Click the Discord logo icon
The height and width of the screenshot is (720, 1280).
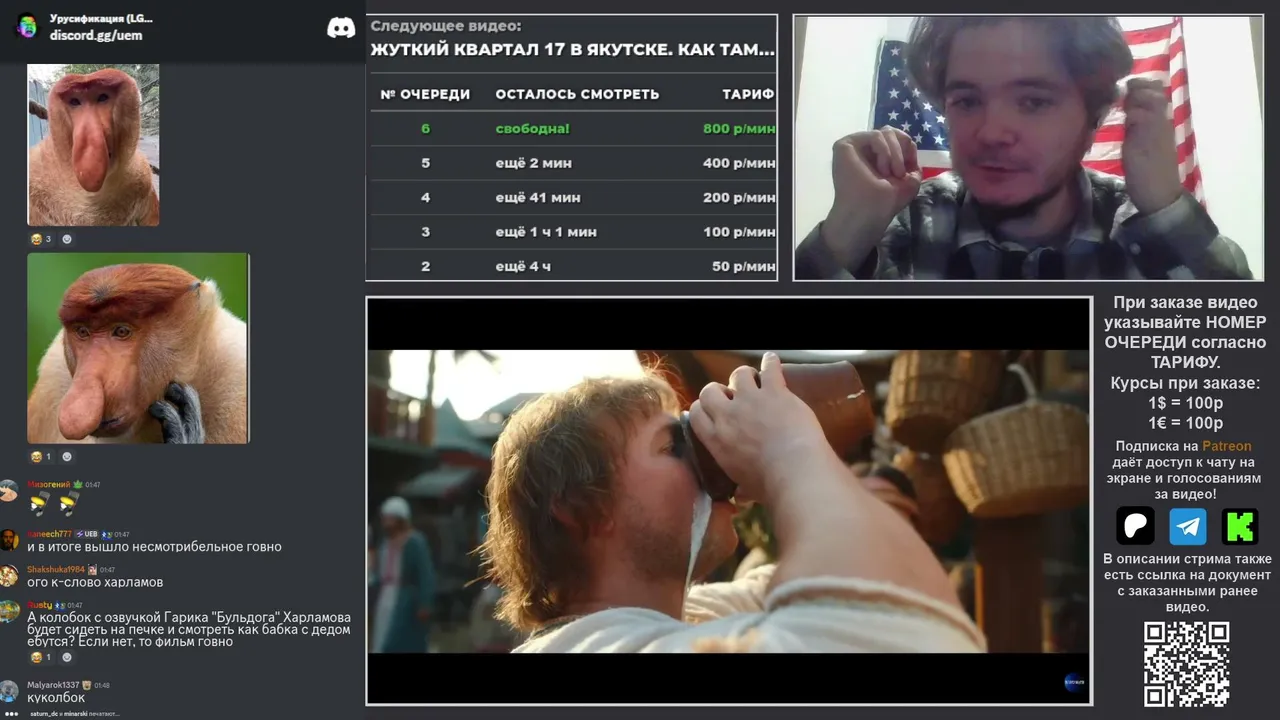pos(341,27)
